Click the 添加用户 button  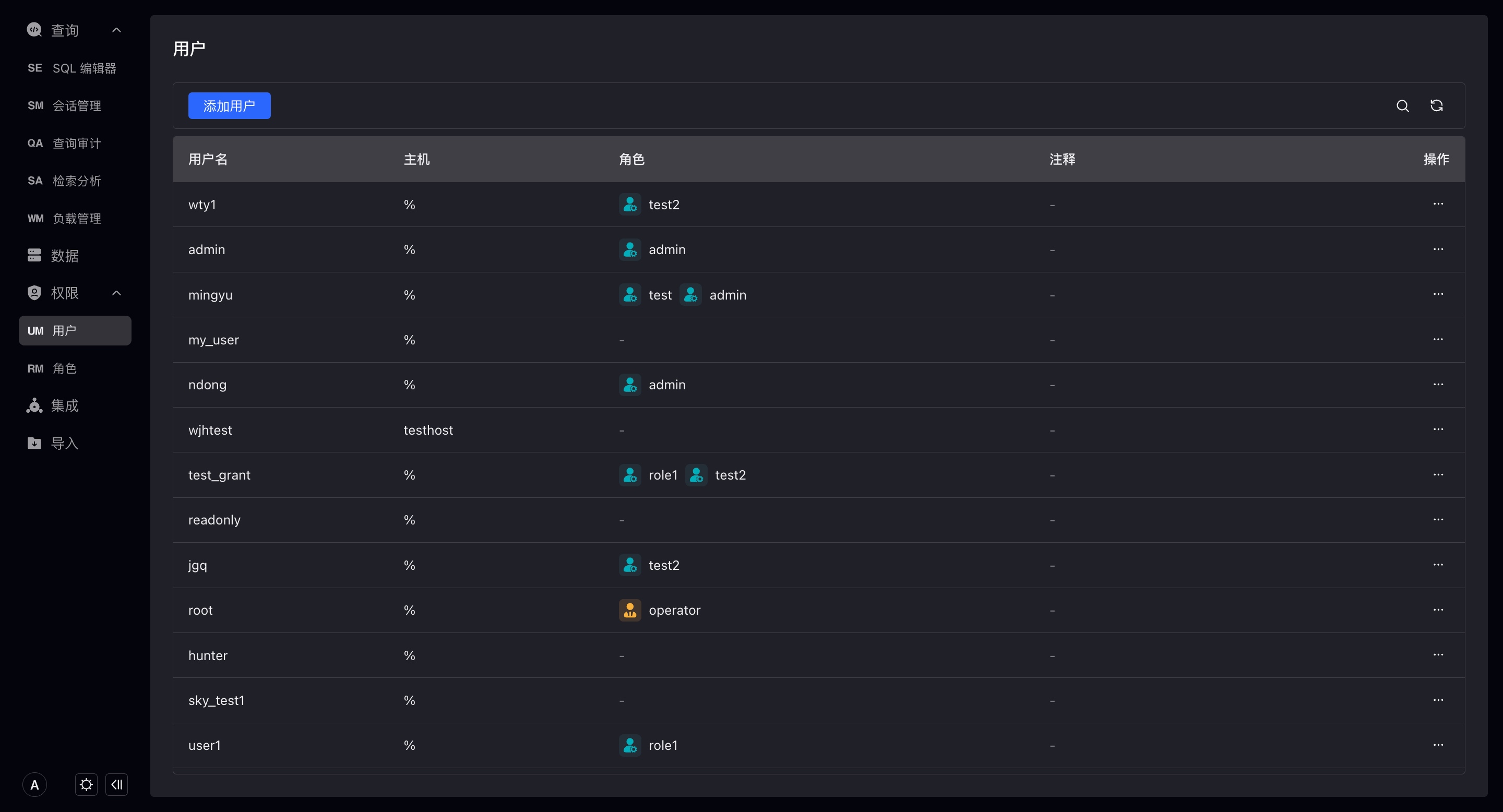[x=229, y=105]
